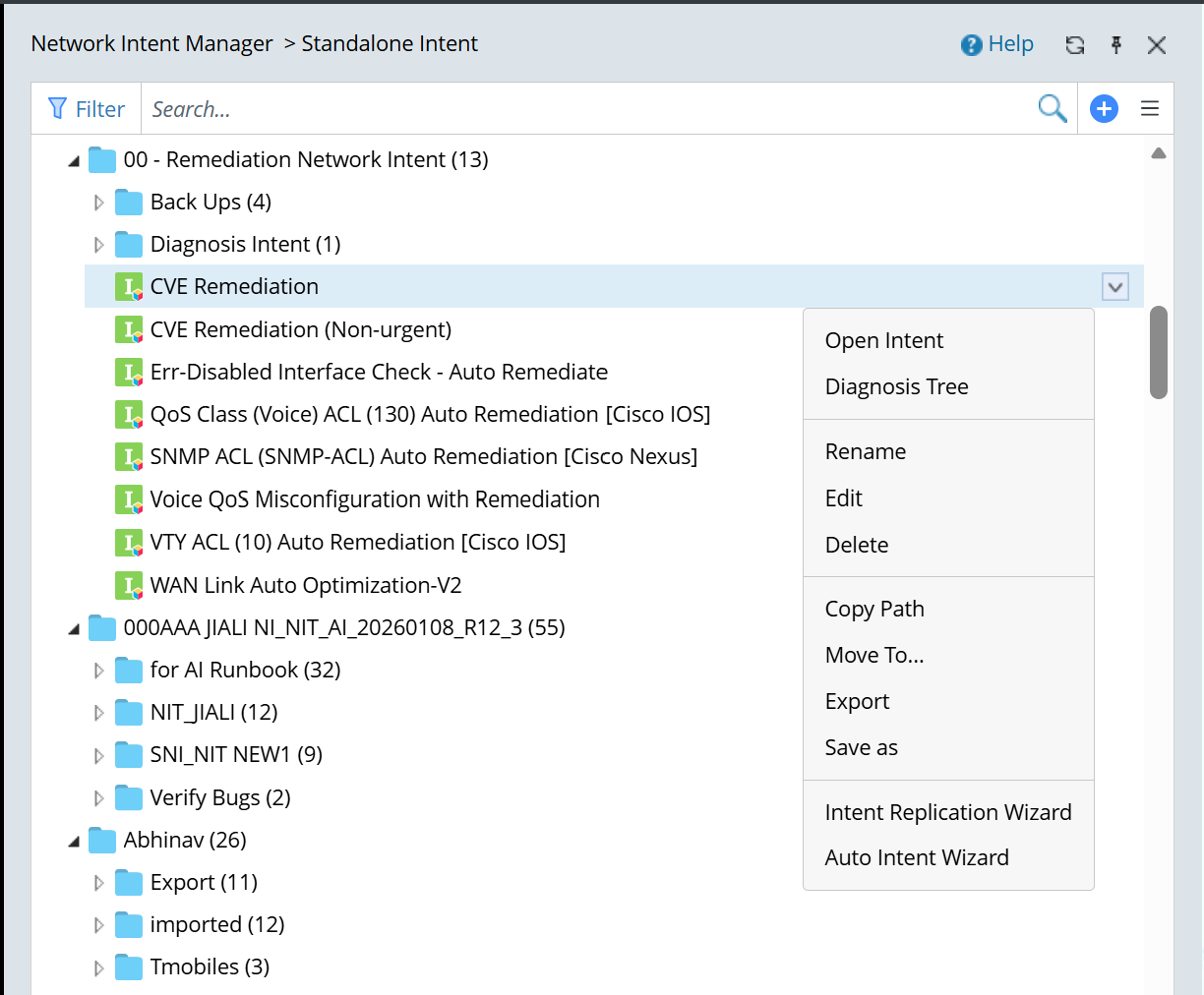Expand the for AI Runbook folder

98,671
